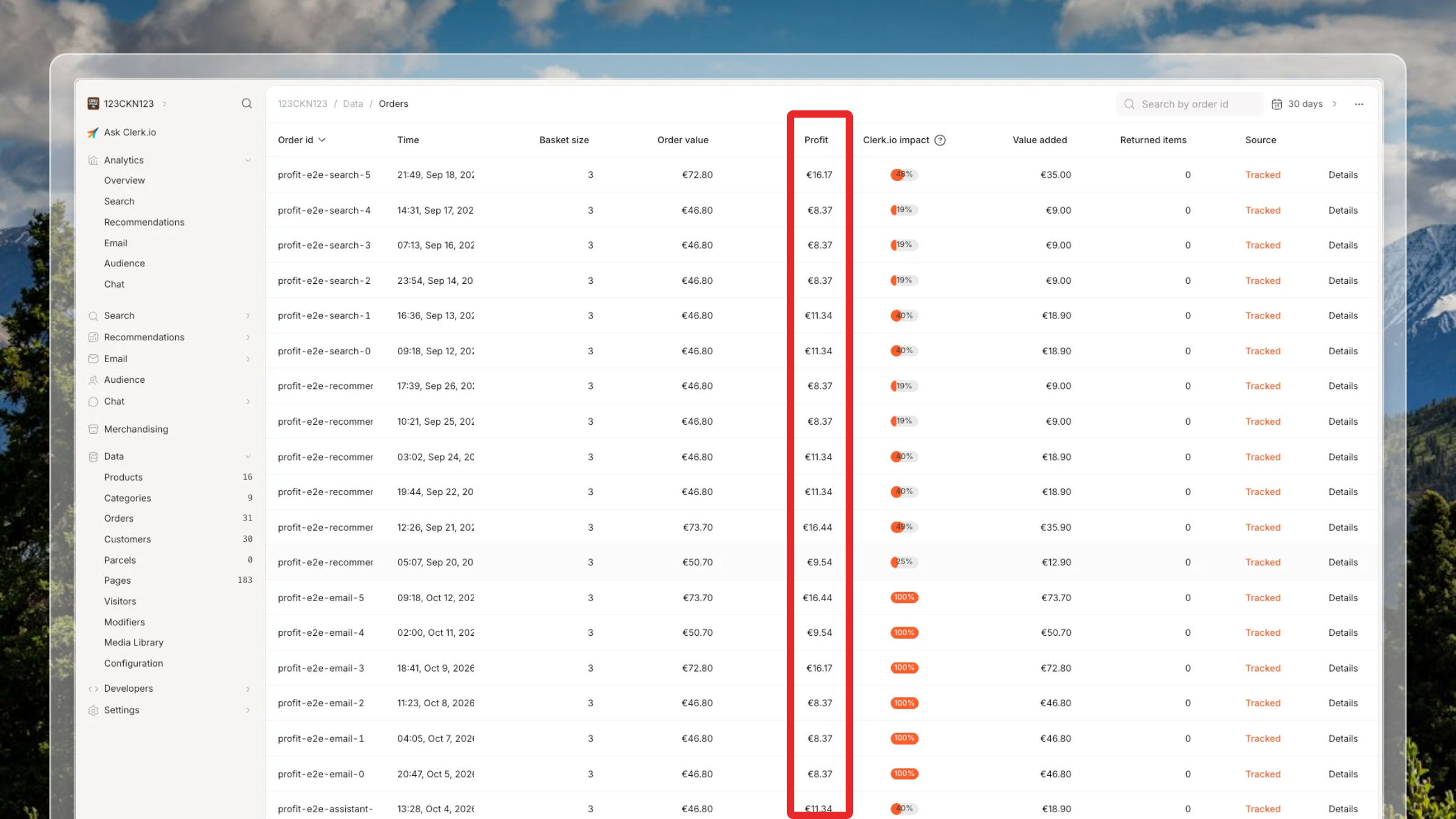Click the Data database icon in sidebar
The image size is (1456, 819).
click(93, 456)
